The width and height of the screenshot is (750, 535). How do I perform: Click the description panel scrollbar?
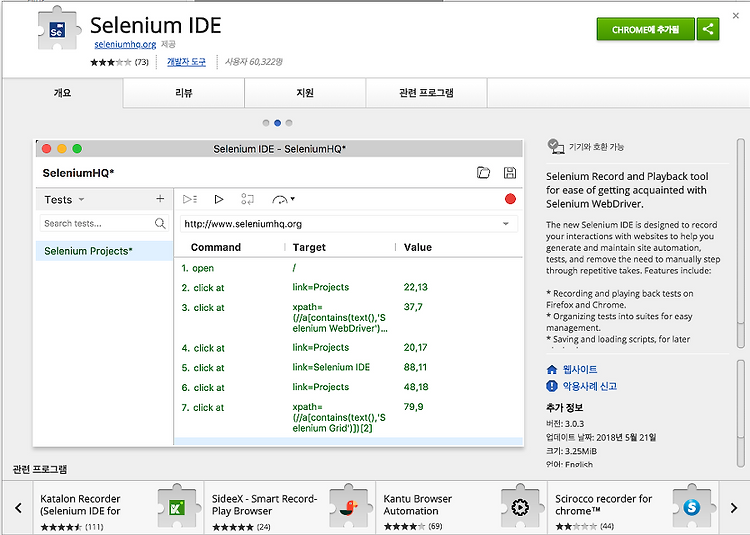[x=741, y=244]
